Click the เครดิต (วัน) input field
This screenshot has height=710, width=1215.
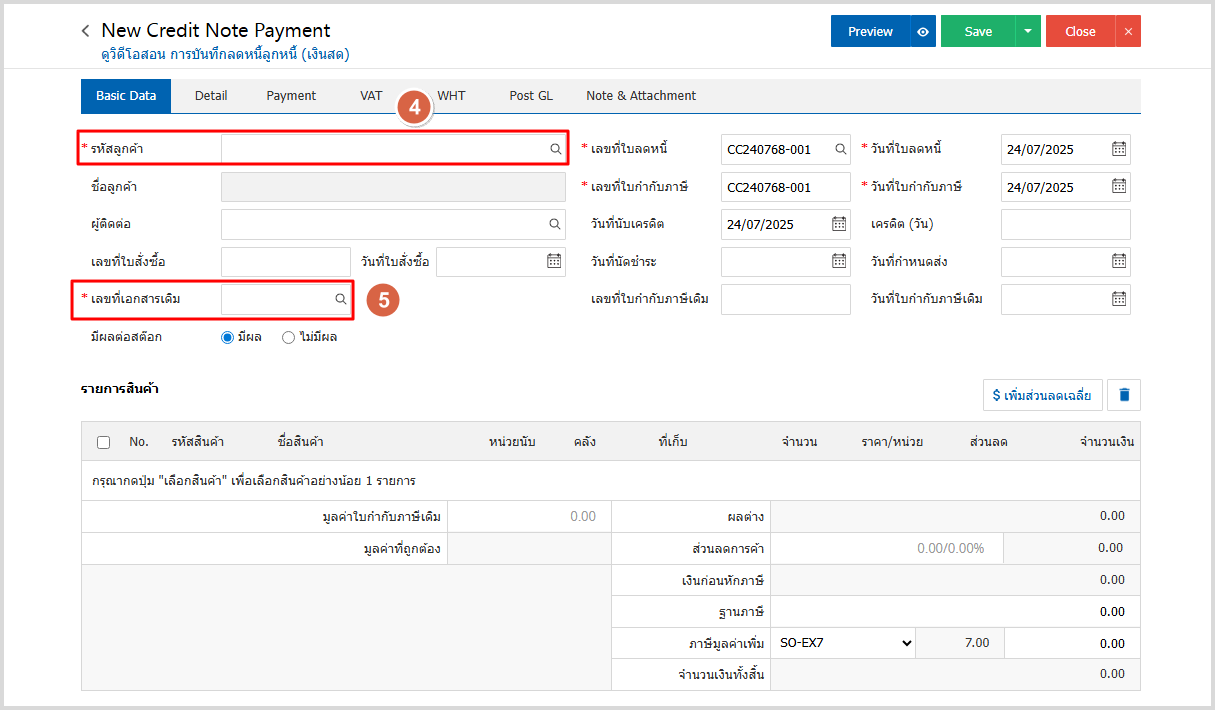1065,224
